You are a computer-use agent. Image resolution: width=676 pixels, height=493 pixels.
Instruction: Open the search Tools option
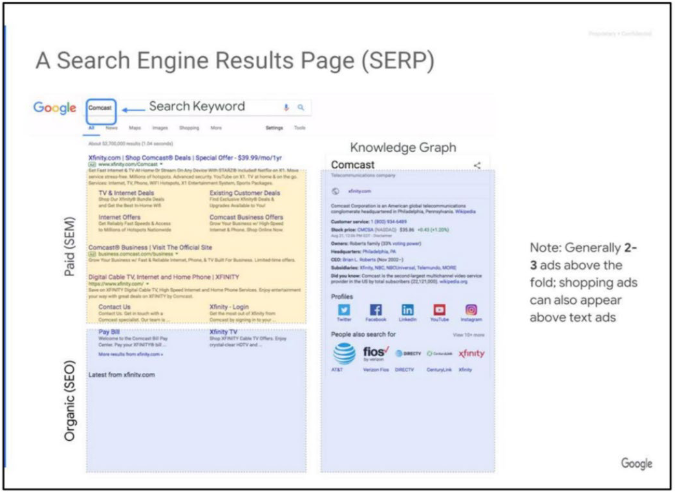(x=300, y=128)
